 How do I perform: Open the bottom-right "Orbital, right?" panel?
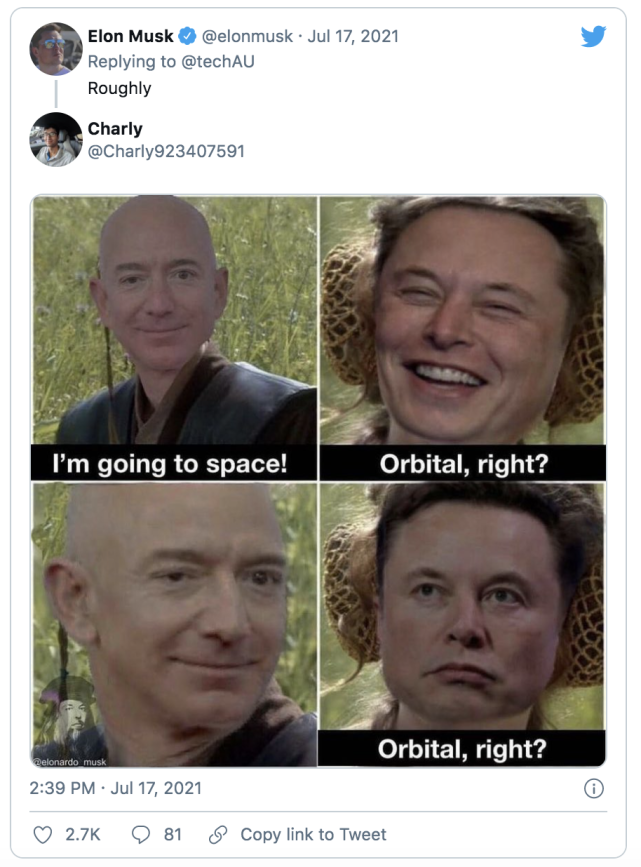coord(462,624)
